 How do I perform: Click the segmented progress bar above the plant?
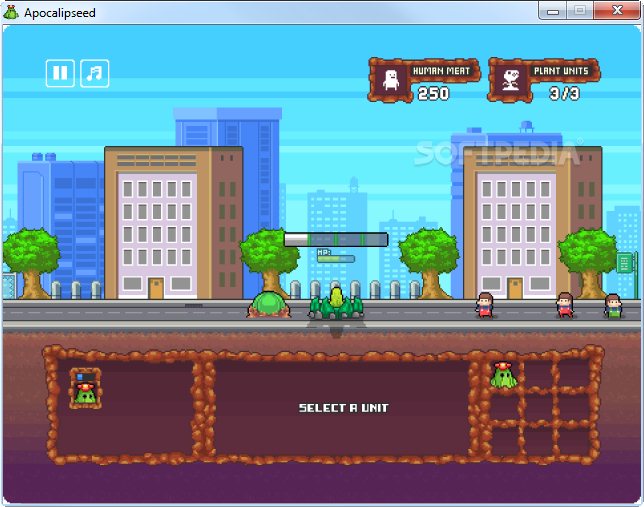coord(336,240)
